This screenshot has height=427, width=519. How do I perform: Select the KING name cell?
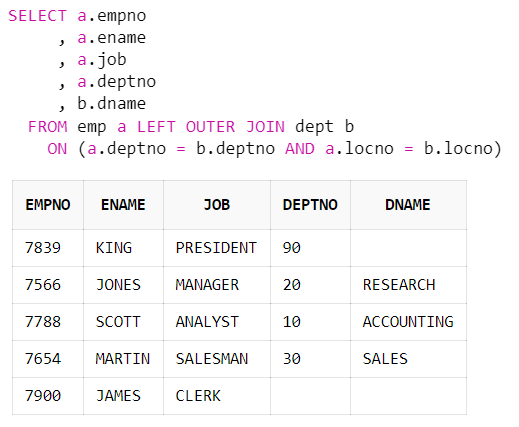(123, 248)
